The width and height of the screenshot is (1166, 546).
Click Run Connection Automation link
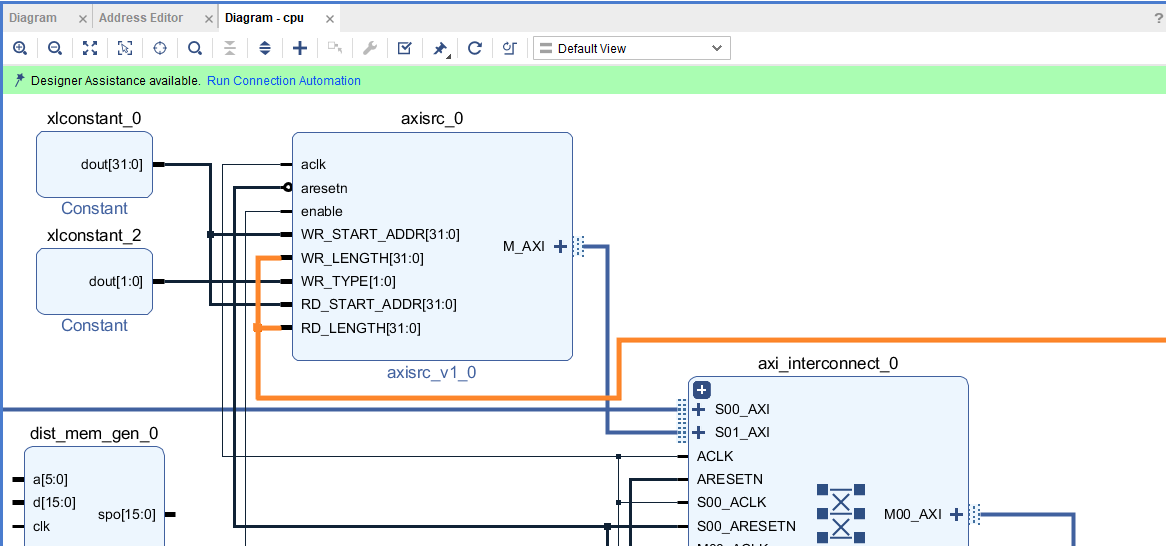pyautogui.click(x=283, y=81)
